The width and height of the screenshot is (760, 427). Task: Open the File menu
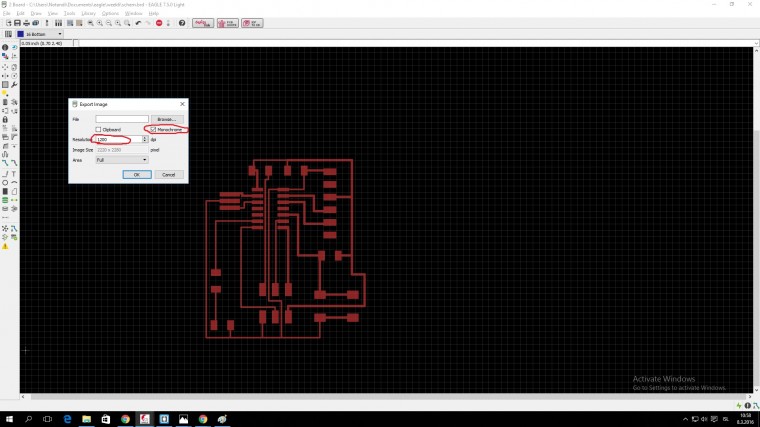coord(6,13)
